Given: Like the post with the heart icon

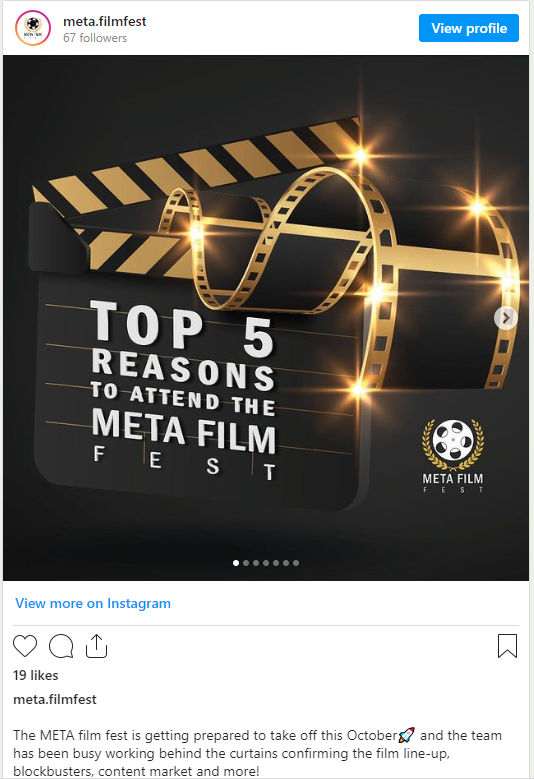Looking at the screenshot, I should click(x=24, y=646).
